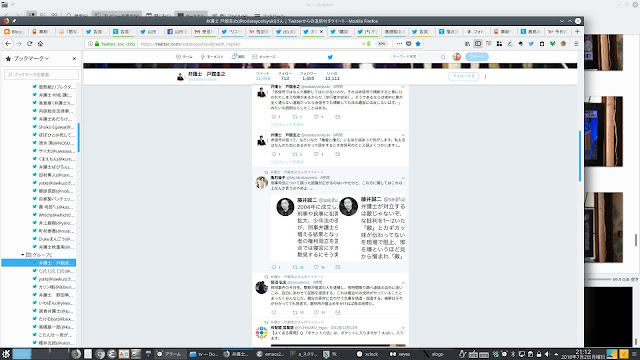
Task: Open the Firefox library icon
Action: coord(467,44)
